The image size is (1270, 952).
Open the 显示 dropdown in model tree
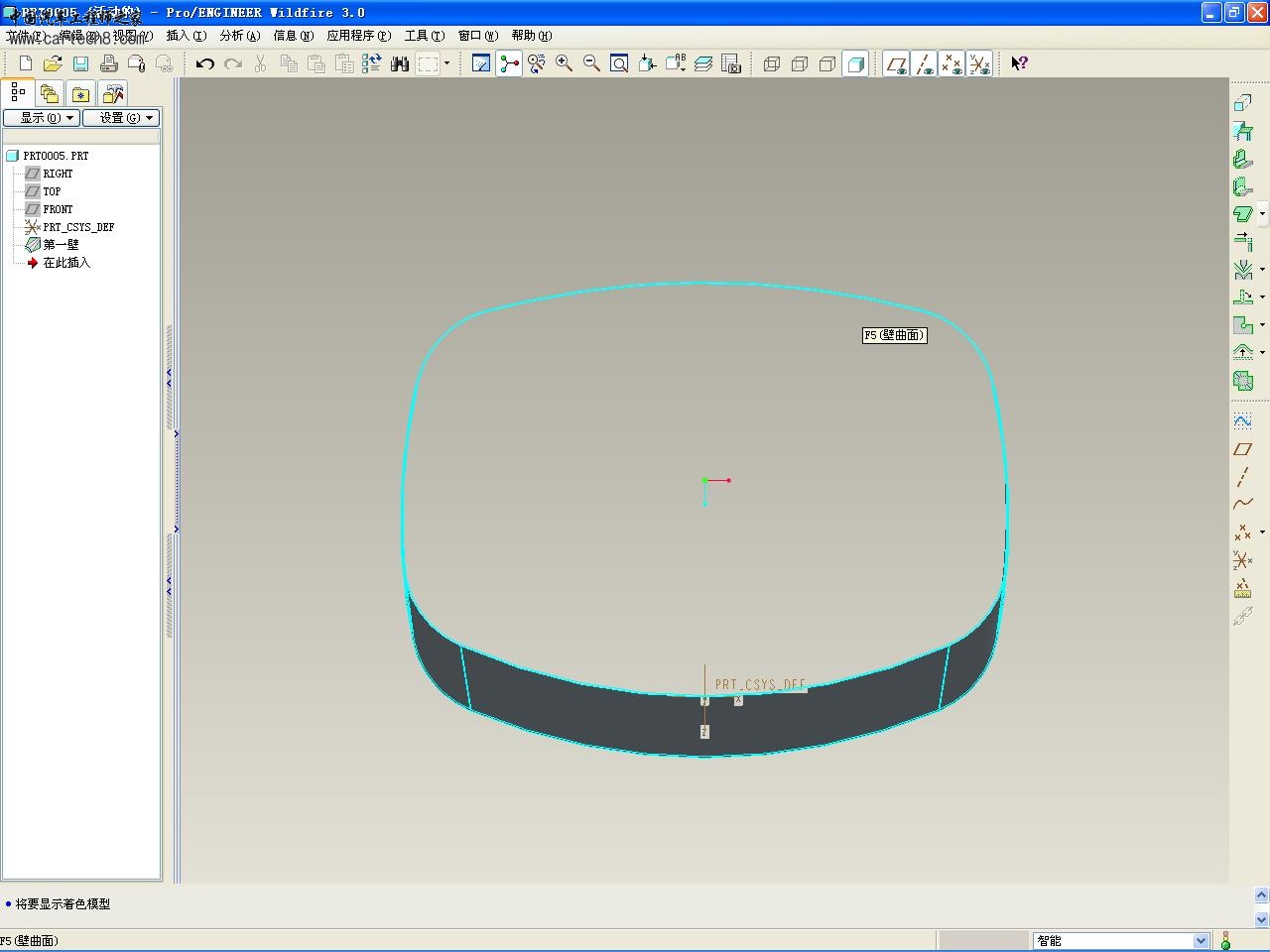click(42, 118)
